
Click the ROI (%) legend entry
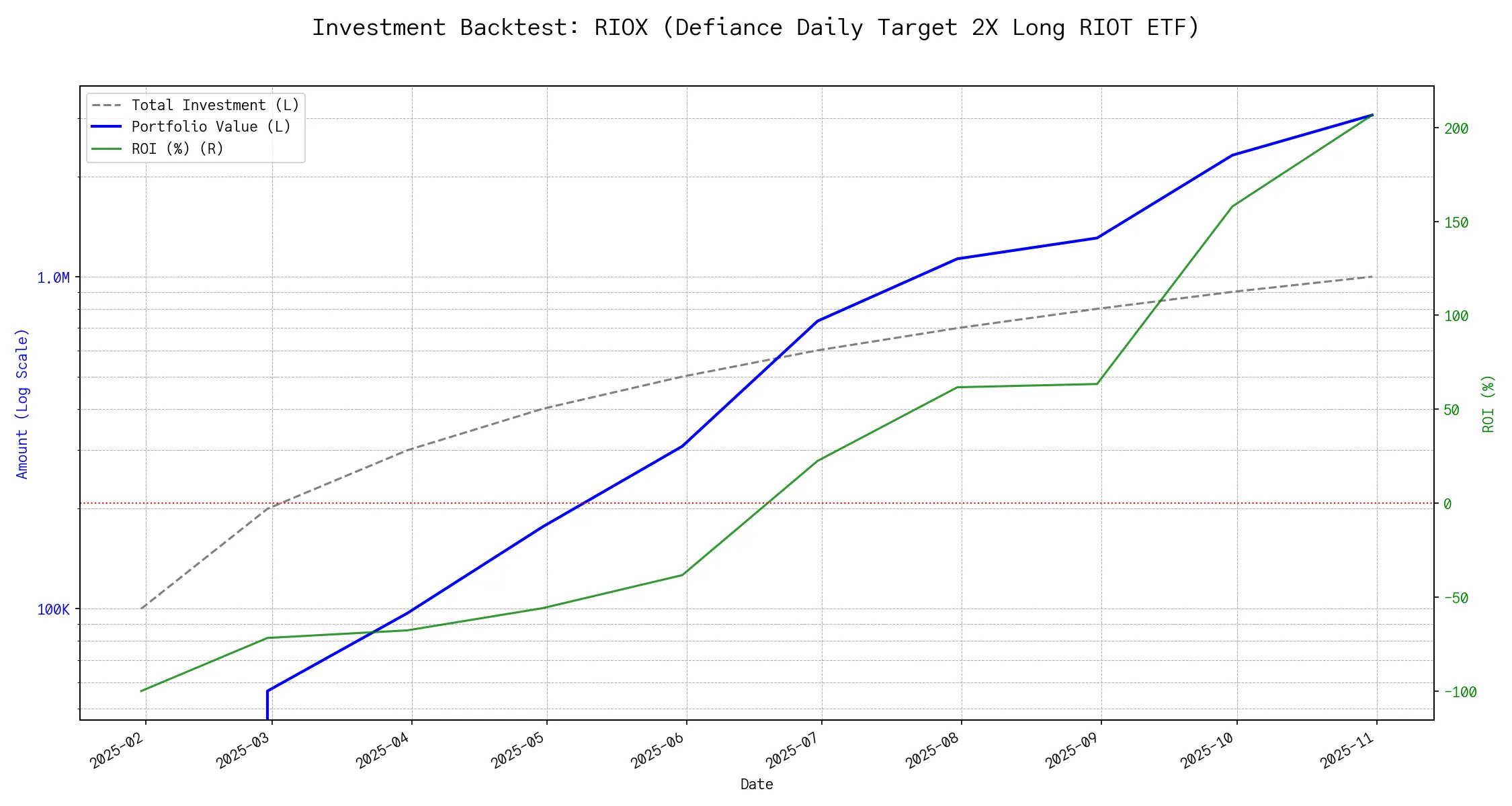177,148
